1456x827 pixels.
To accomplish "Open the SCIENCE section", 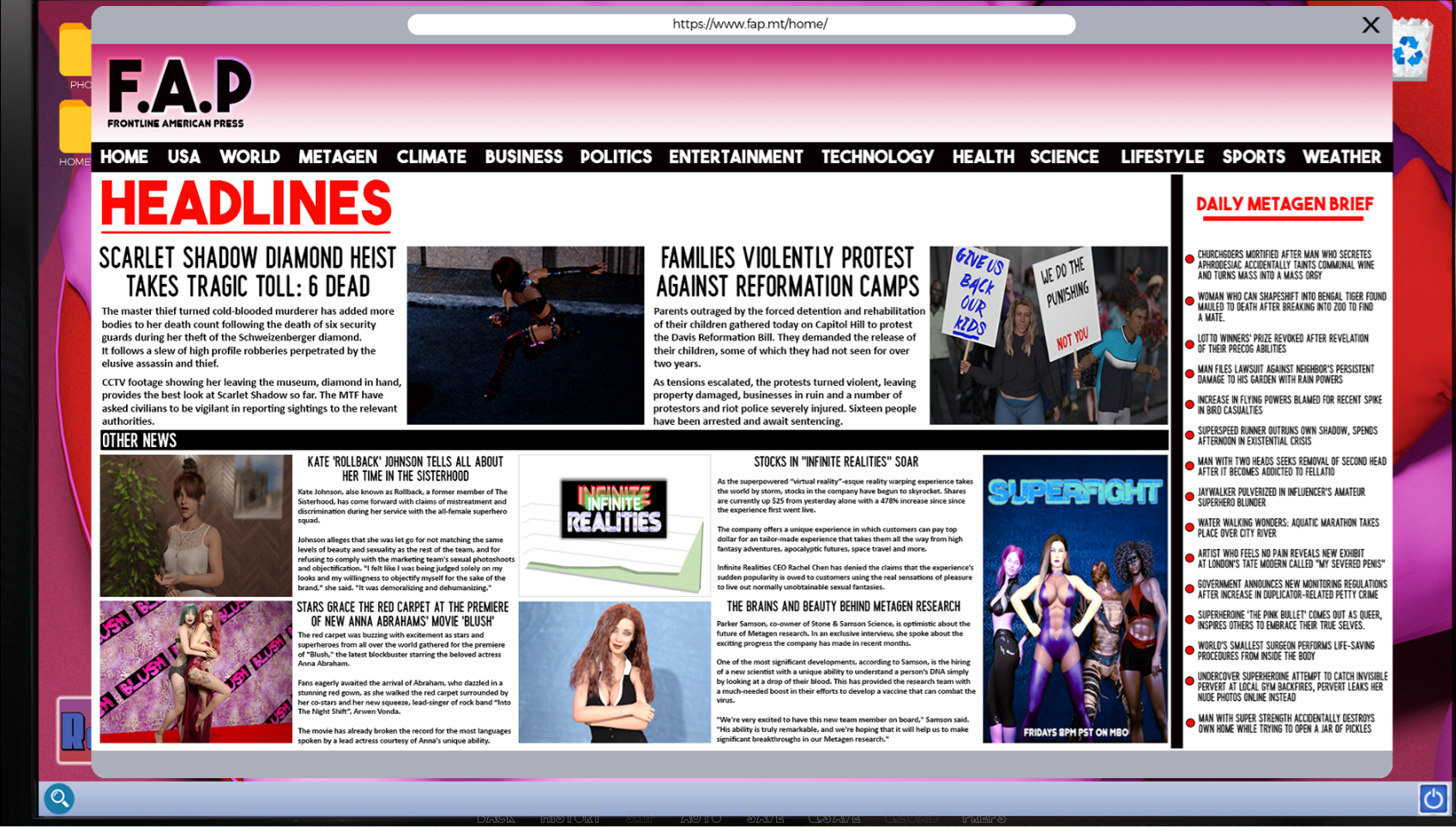I will [1064, 157].
